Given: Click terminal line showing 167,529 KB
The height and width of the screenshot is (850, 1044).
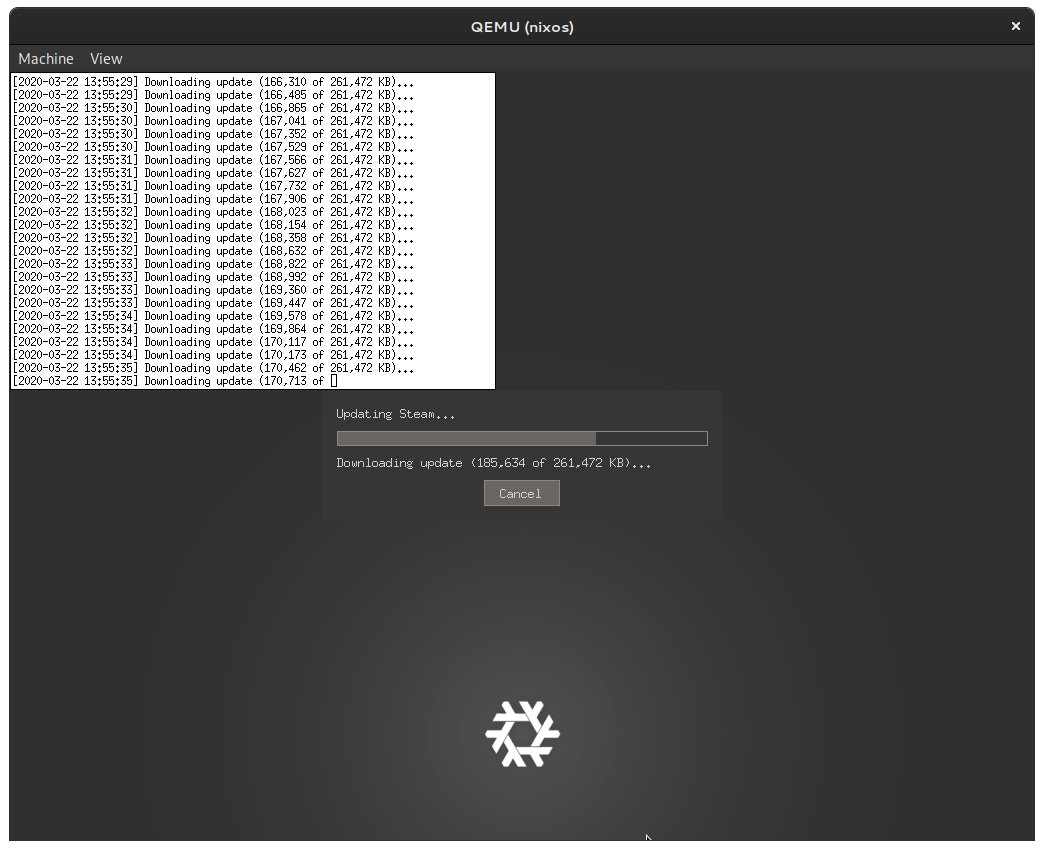Looking at the screenshot, I should click(213, 147).
